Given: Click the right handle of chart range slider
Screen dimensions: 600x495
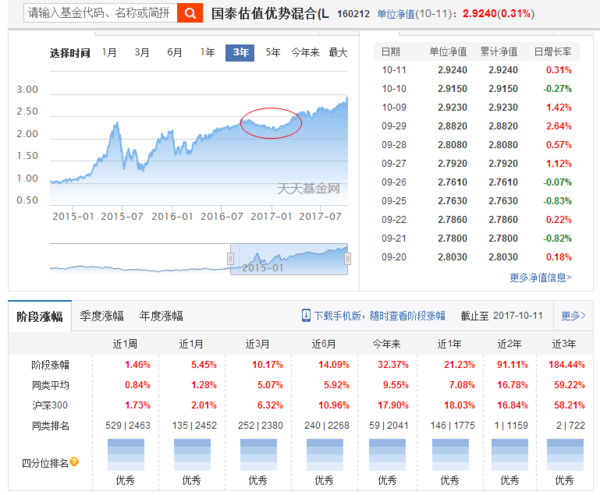Looking at the screenshot, I should [347, 259].
